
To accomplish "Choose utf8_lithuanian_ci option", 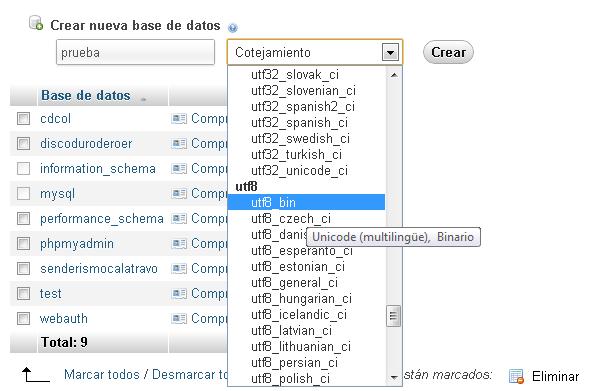I will 307,347.
